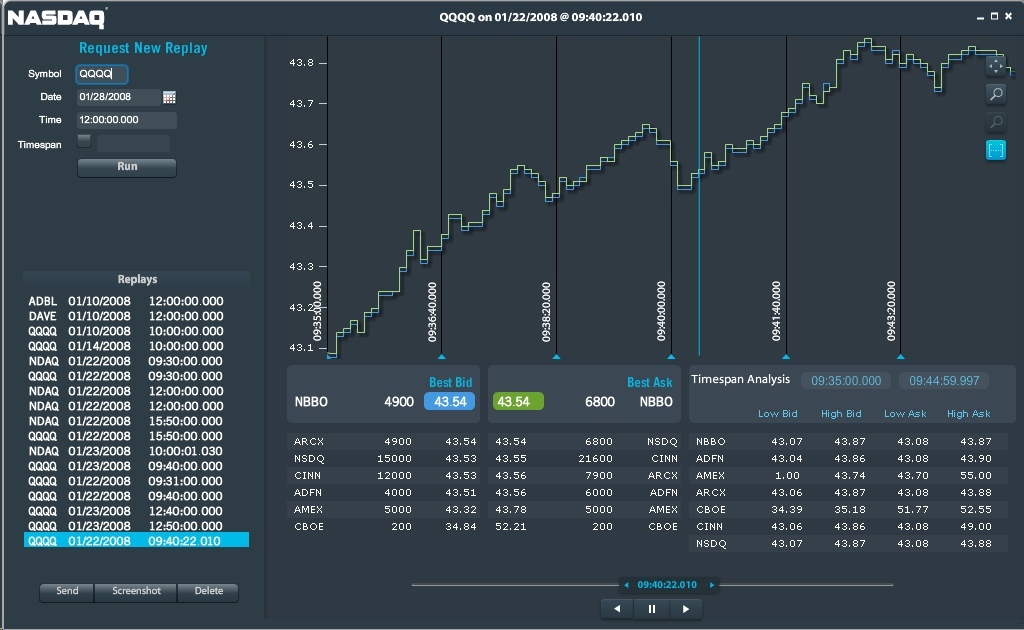Click the Low Bid column header
Image resolution: width=1024 pixels, height=630 pixels.
coord(777,414)
